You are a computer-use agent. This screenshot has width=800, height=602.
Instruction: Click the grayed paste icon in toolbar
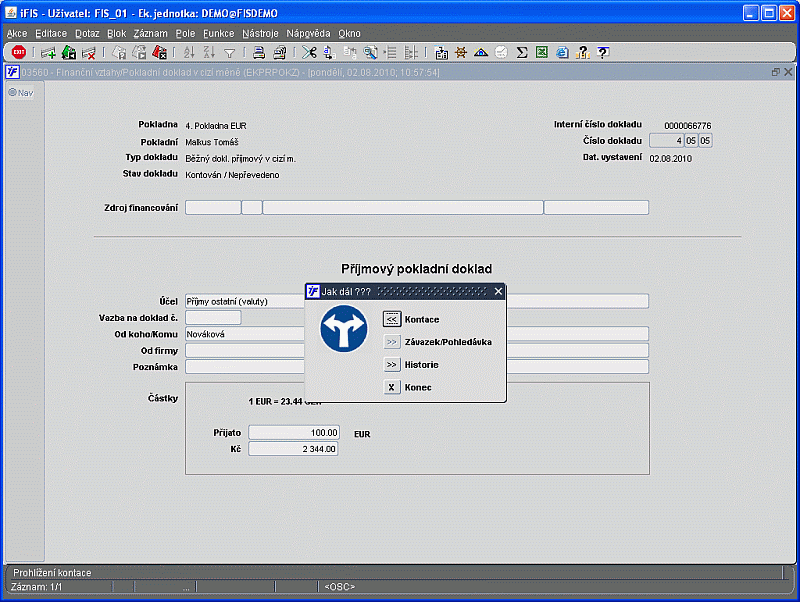coord(350,52)
